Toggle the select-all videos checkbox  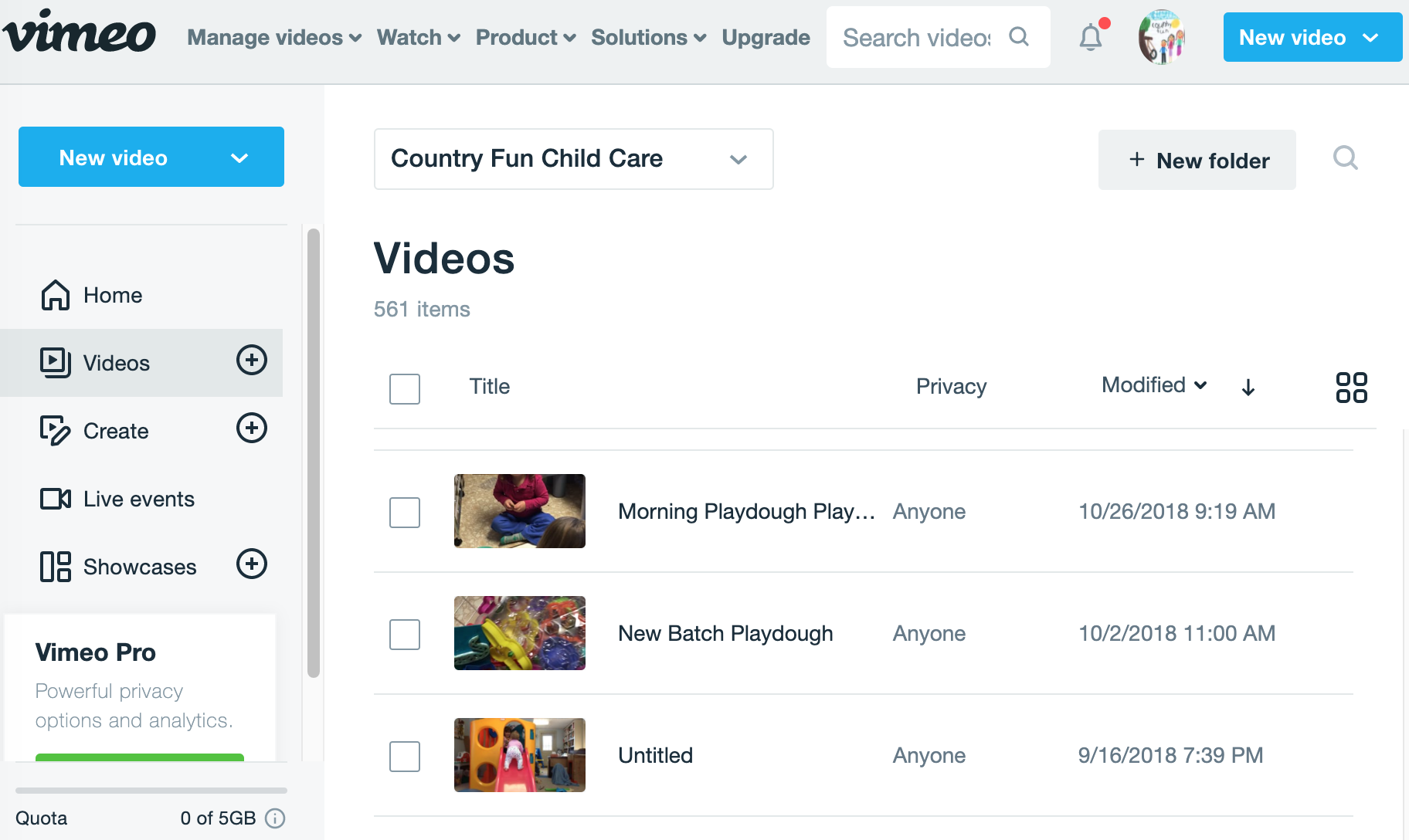pyautogui.click(x=405, y=389)
